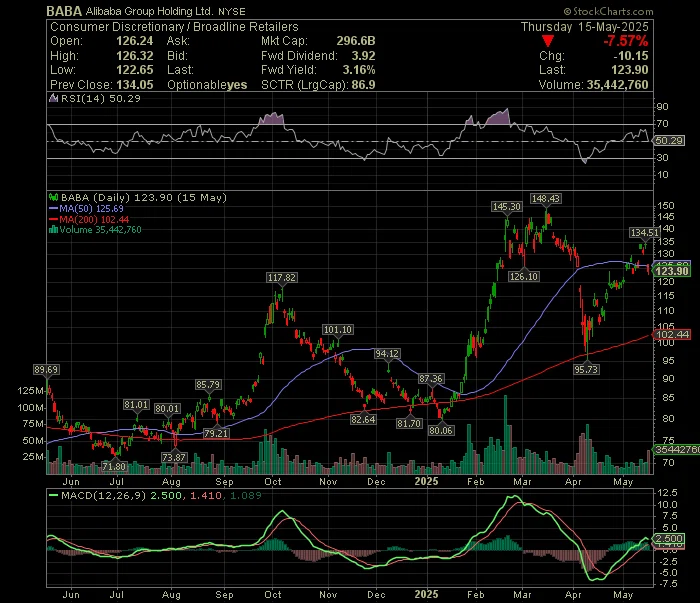The width and height of the screenshot is (700, 603).
Task: Click the SCTR (LrgCap) 86.9 value
Action: click(x=363, y=85)
